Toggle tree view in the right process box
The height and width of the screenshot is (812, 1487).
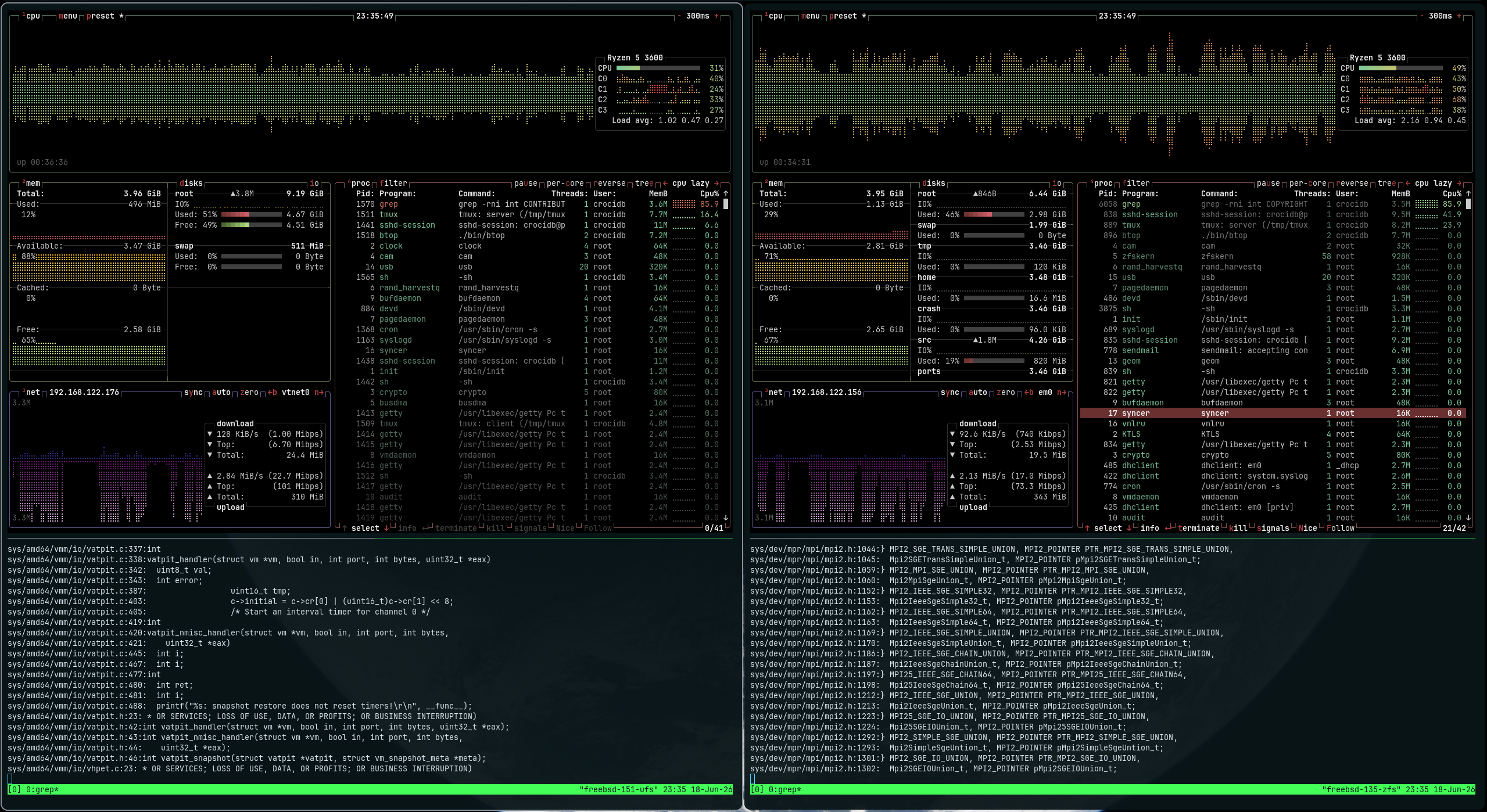[1386, 183]
